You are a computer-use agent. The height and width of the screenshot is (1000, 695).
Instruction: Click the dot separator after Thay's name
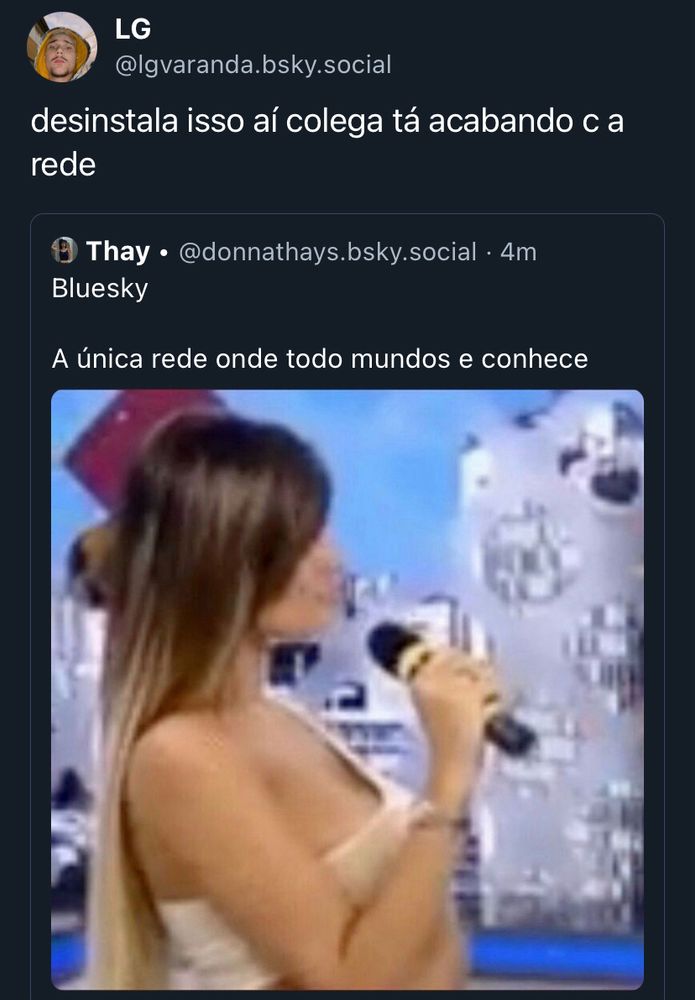point(164,253)
